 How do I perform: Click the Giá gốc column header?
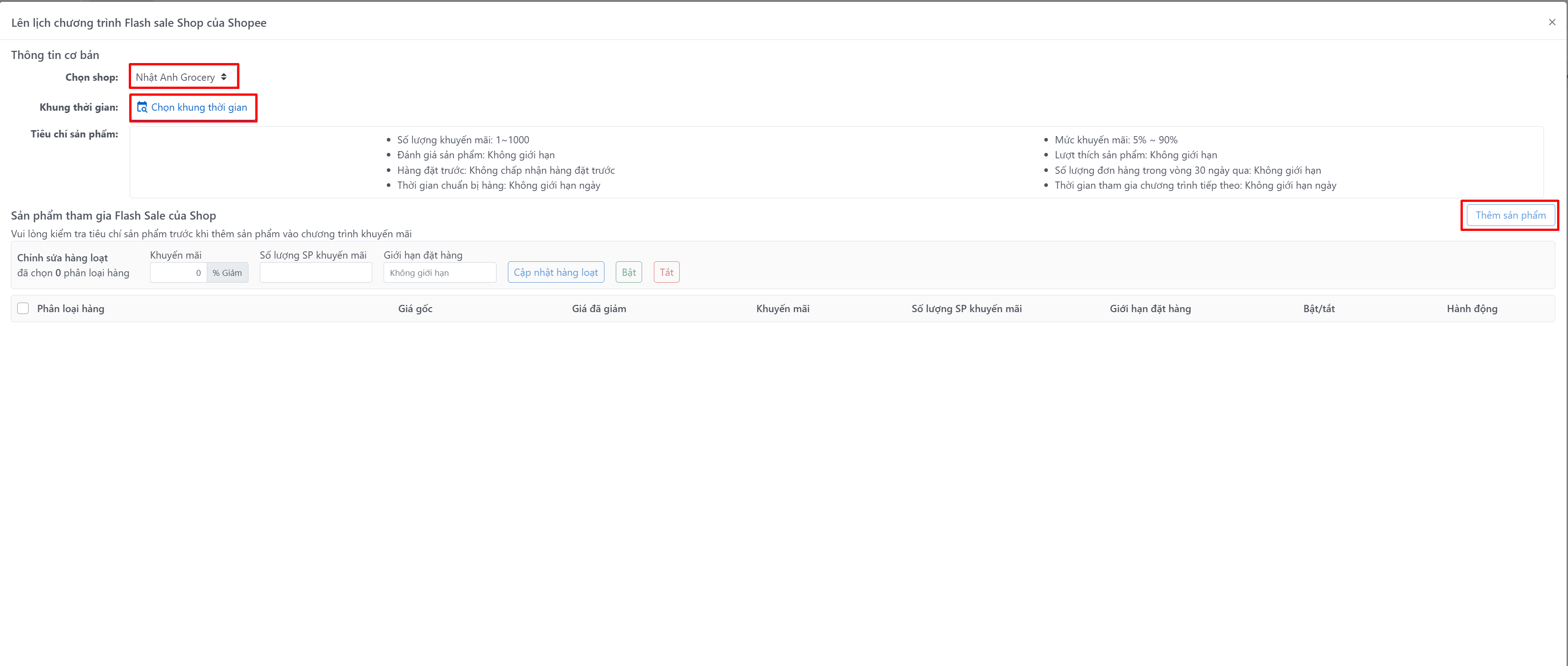(x=415, y=309)
